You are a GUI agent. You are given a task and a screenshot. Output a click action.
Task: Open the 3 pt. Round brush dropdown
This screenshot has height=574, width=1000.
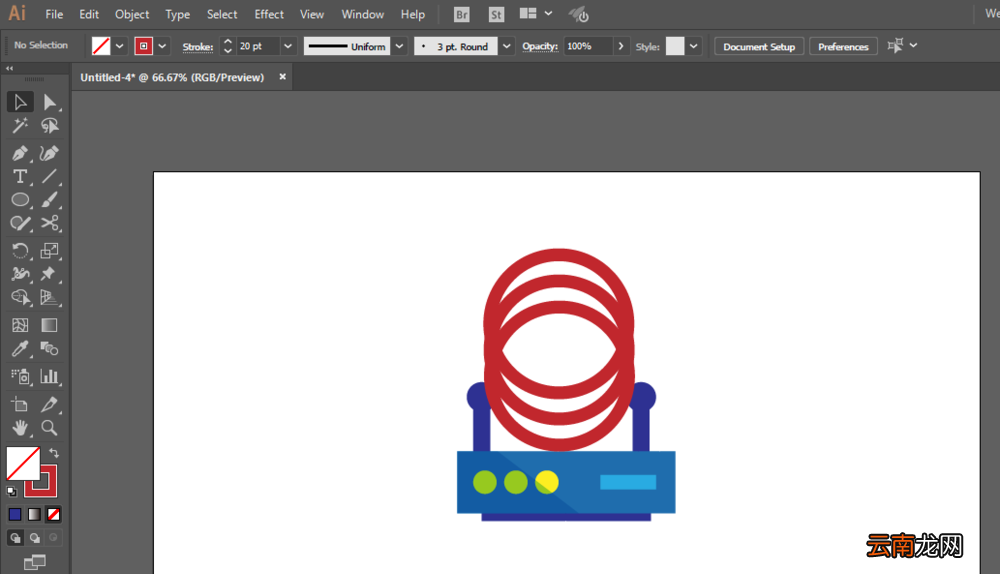[x=506, y=46]
